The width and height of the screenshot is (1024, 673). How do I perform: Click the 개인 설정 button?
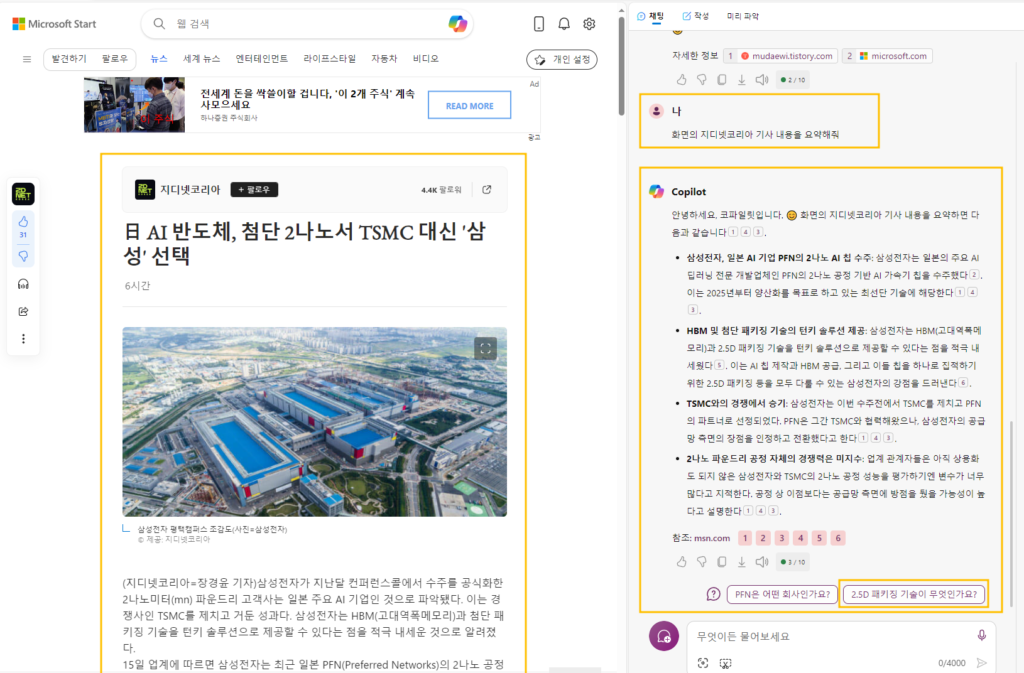point(562,59)
